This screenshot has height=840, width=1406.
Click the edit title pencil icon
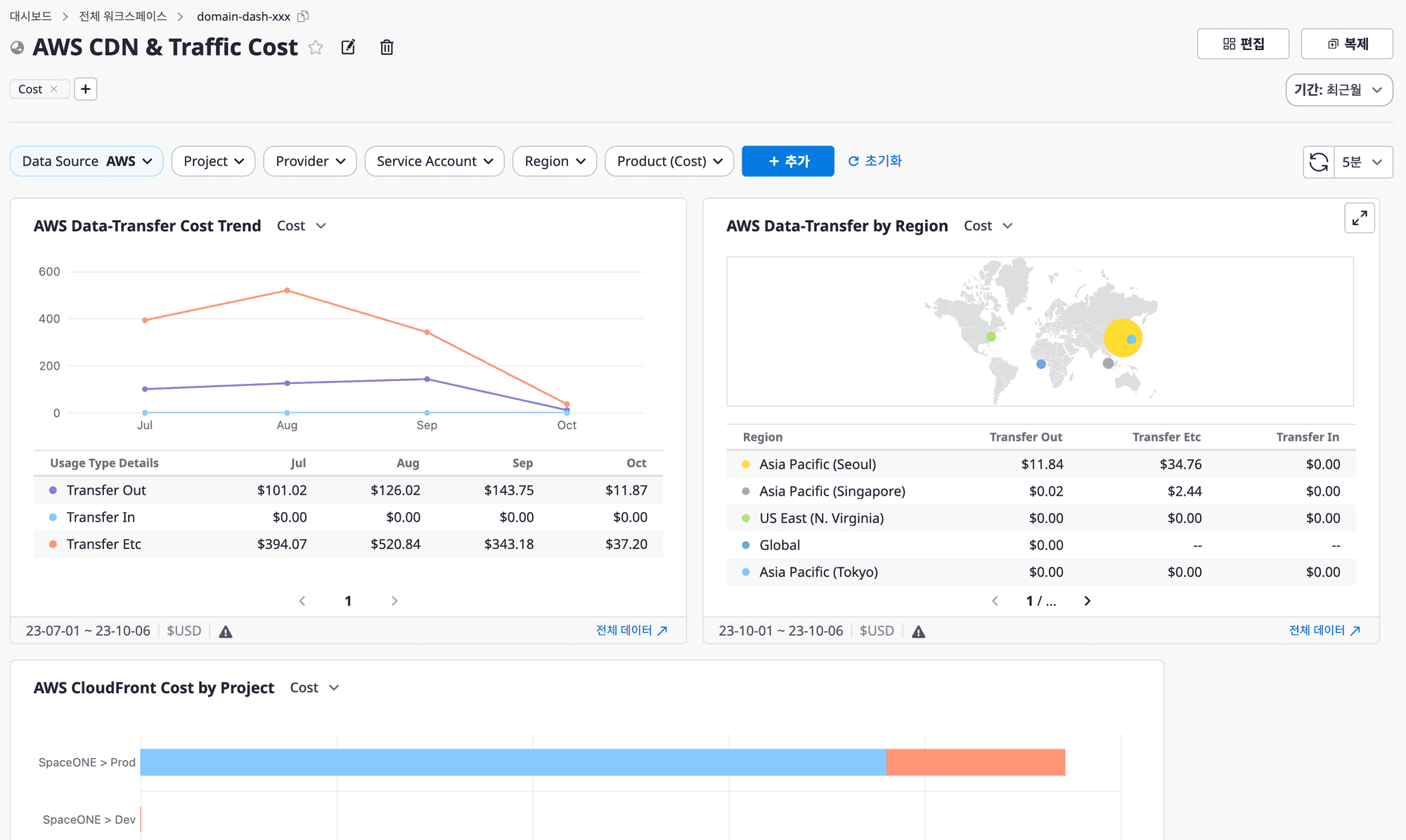(348, 47)
